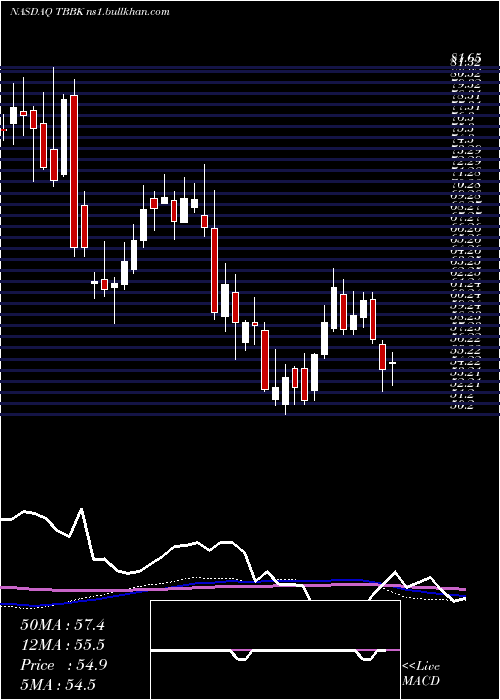Click the 'Price : 54.9' readout
Viewport: 500px width, 700px height.
[x=63, y=665]
